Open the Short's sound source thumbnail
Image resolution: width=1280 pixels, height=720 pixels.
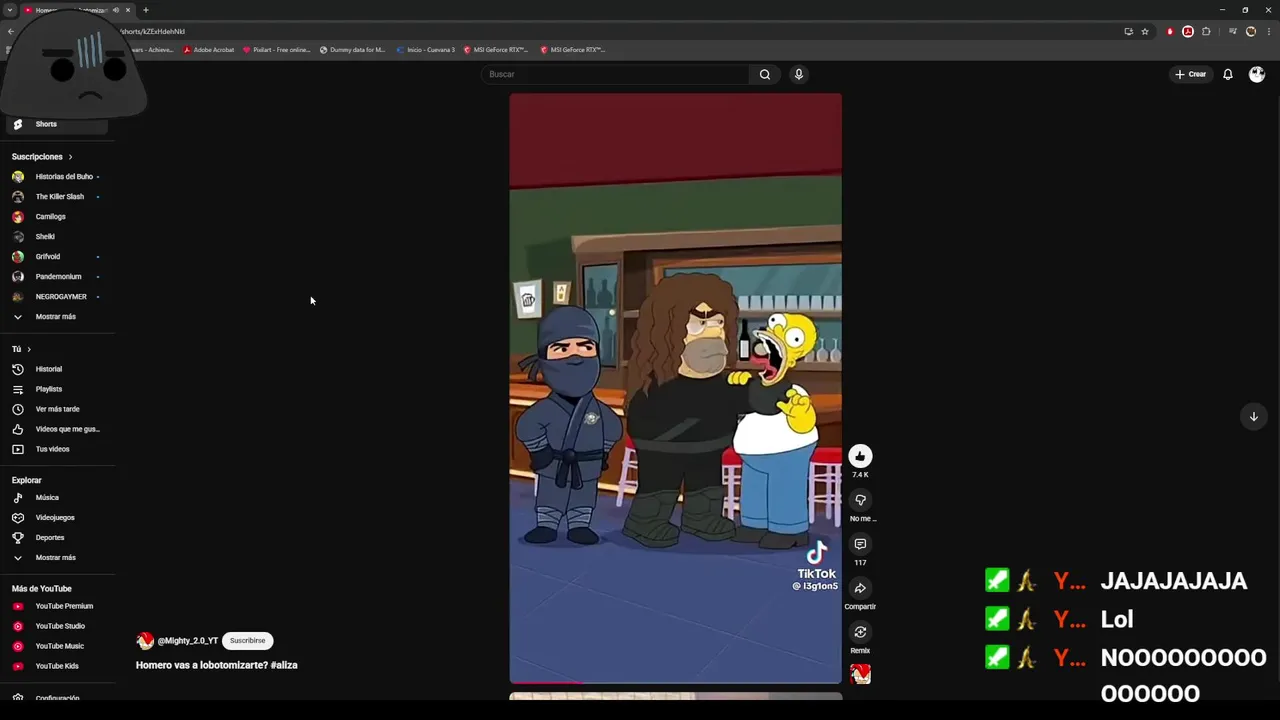860,674
